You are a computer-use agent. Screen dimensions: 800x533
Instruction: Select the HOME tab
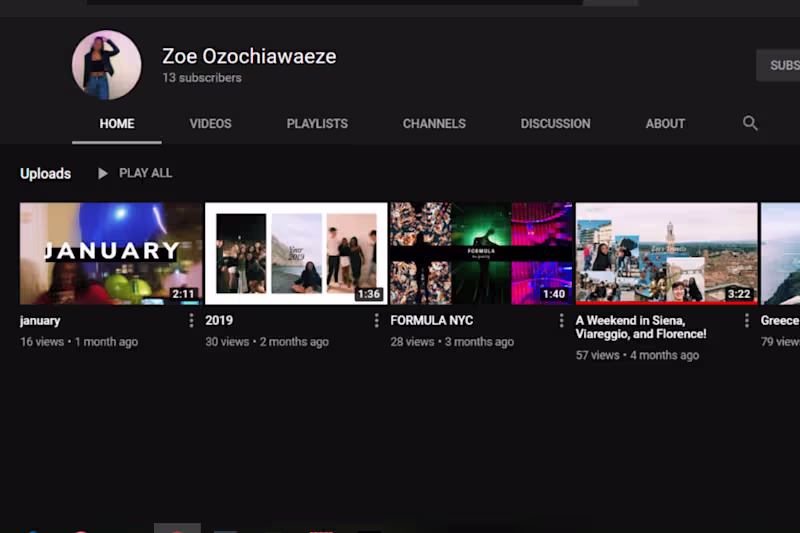pos(117,124)
